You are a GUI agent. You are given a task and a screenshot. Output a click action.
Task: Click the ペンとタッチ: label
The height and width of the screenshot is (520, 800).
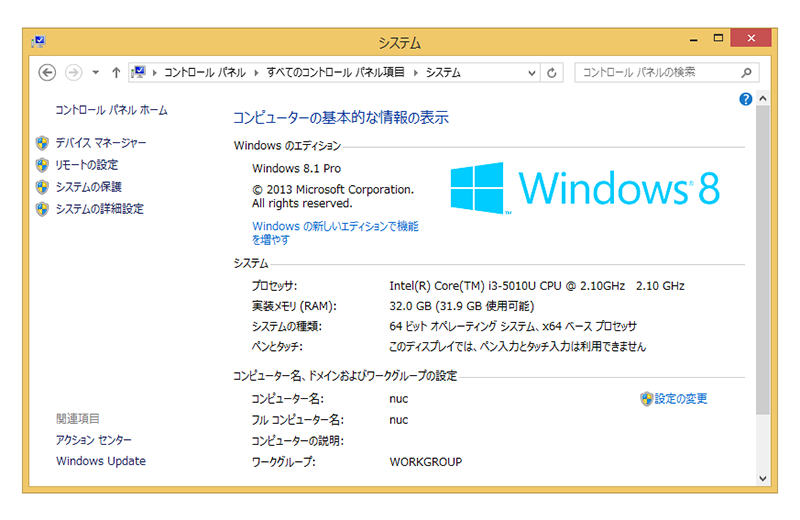click(x=277, y=346)
